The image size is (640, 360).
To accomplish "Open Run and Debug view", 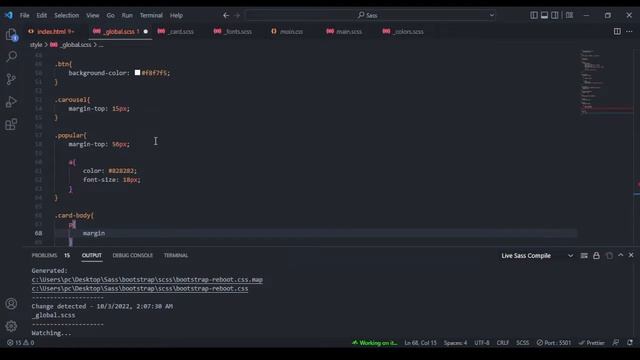I will (11, 102).
